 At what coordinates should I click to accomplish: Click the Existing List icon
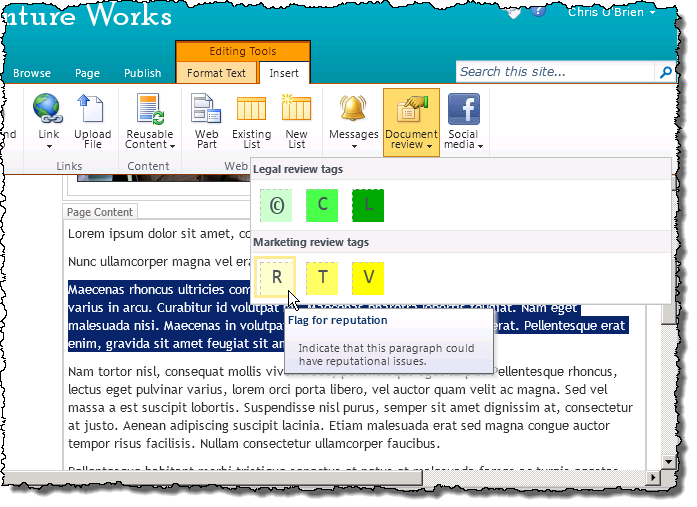pos(251,109)
